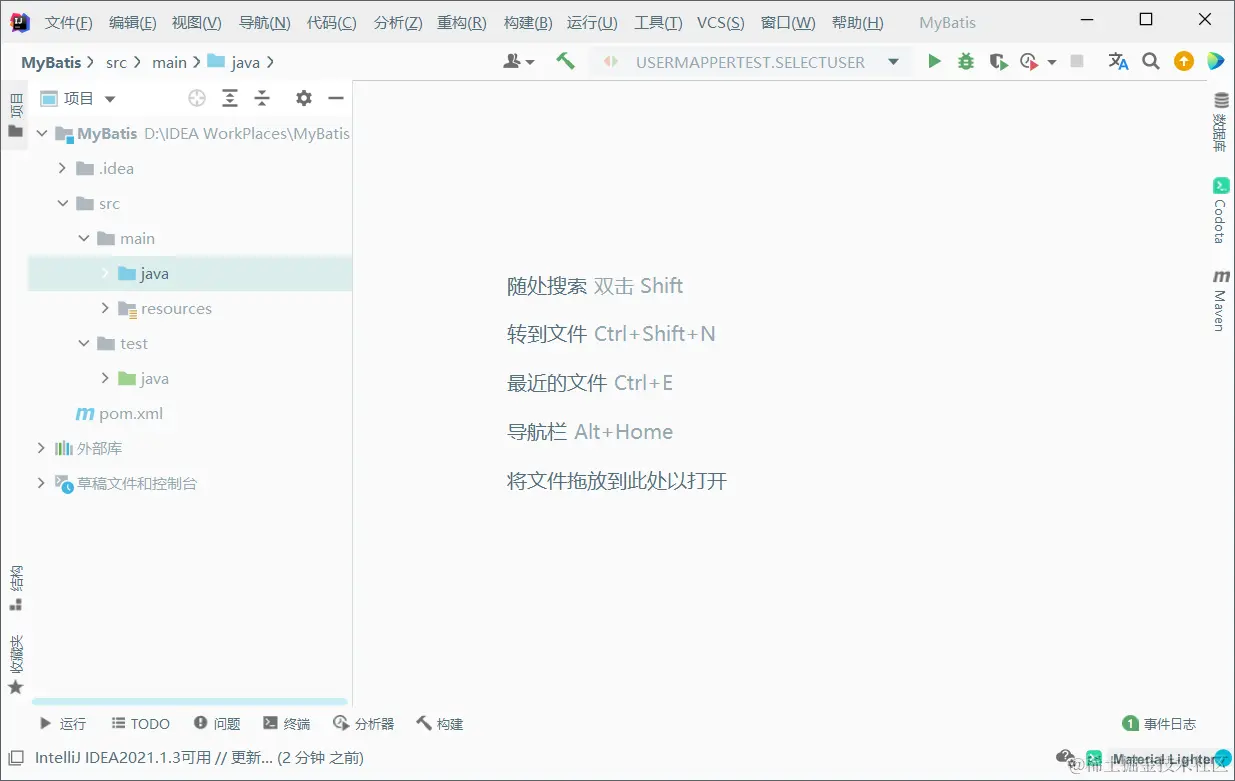Open the Favorites star tool window
Viewport: 1235px width, 781px height.
click(15, 665)
